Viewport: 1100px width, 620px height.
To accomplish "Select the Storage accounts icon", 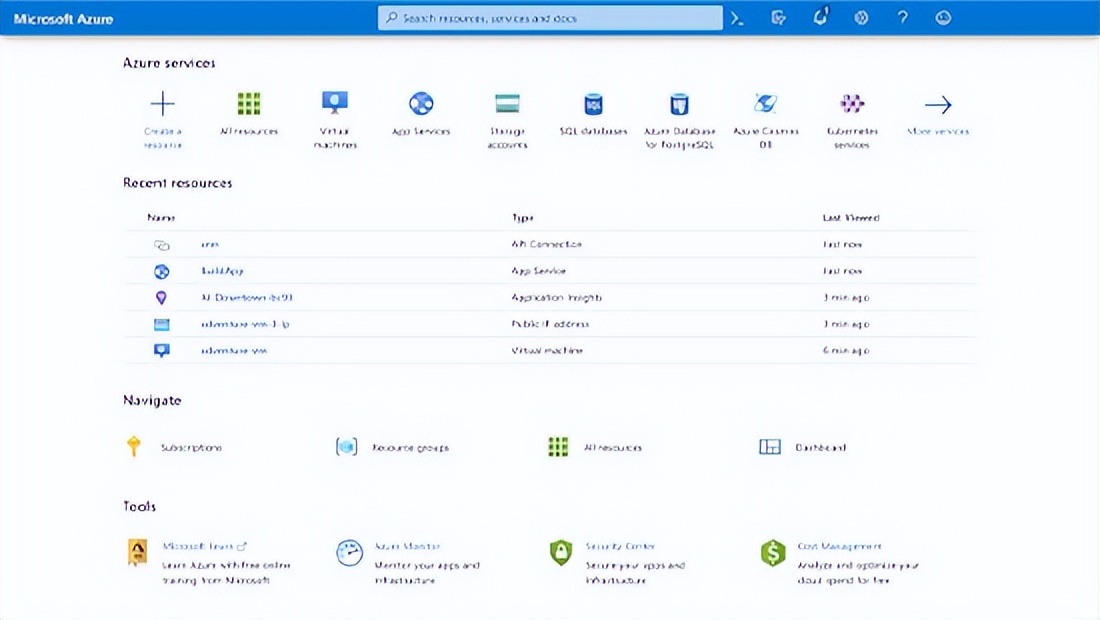I will point(507,103).
